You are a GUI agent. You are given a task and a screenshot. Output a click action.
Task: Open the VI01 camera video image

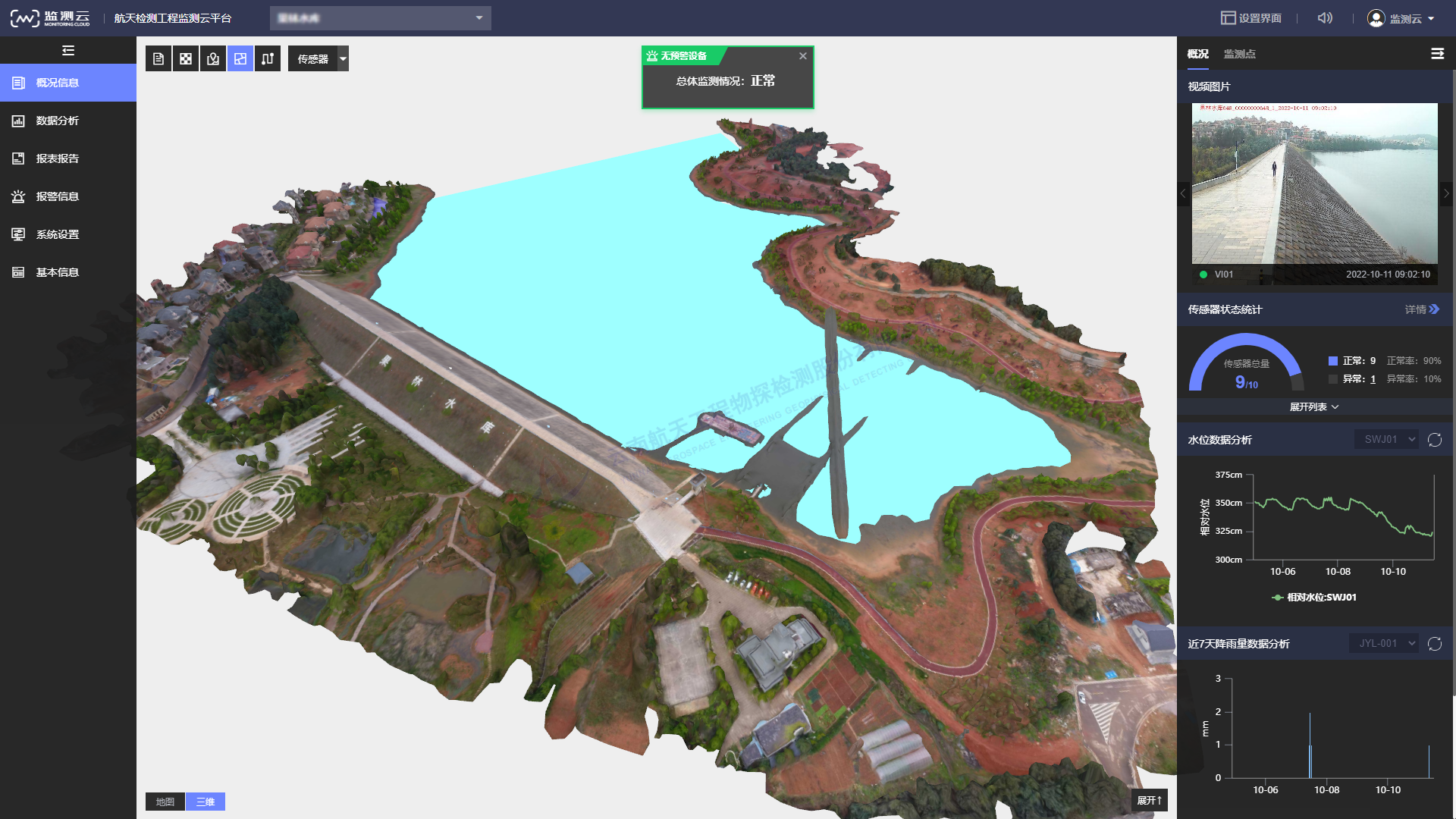pyautogui.click(x=1314, y=184)
